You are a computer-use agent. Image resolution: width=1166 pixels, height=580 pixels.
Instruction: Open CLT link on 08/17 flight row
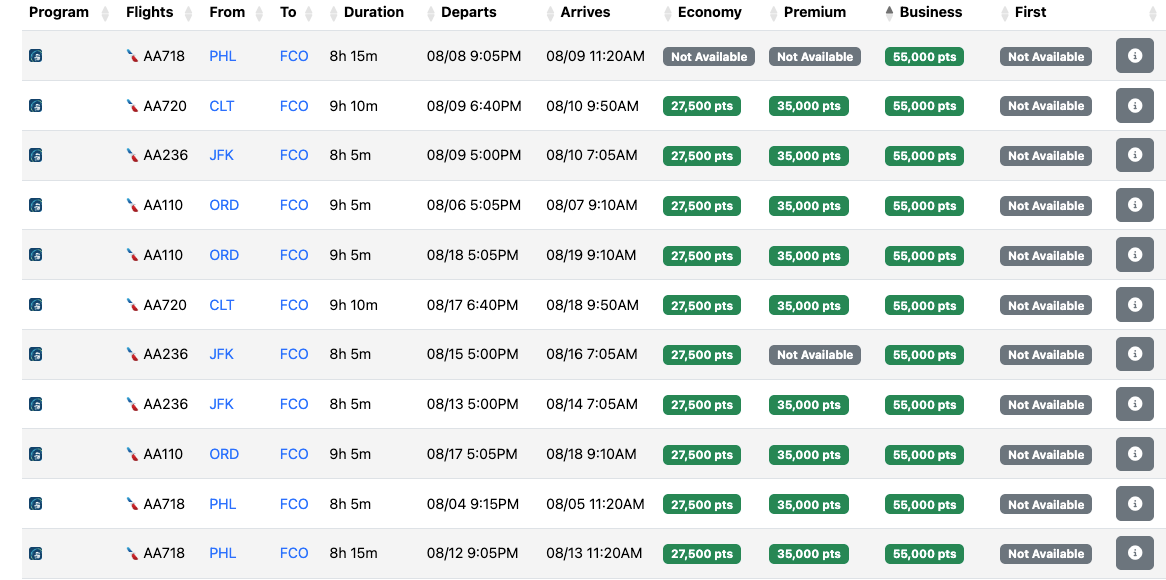pyautogui.click(x=222, y=305)
